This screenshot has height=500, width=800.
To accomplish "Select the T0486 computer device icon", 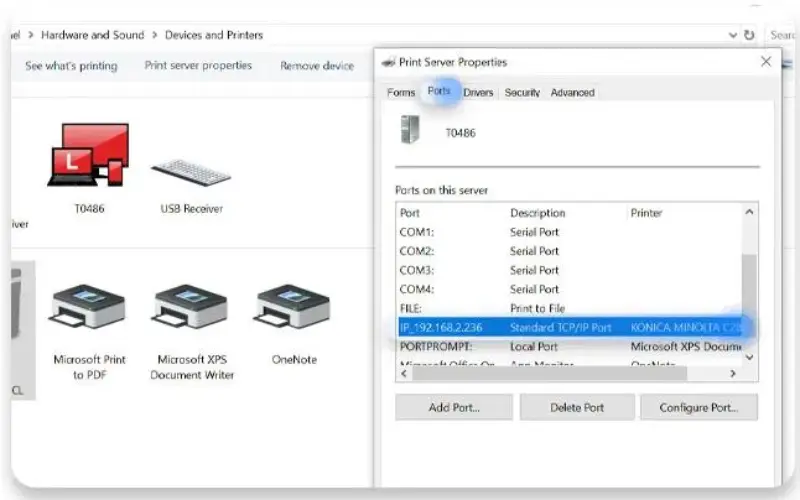I will (89, 155).
